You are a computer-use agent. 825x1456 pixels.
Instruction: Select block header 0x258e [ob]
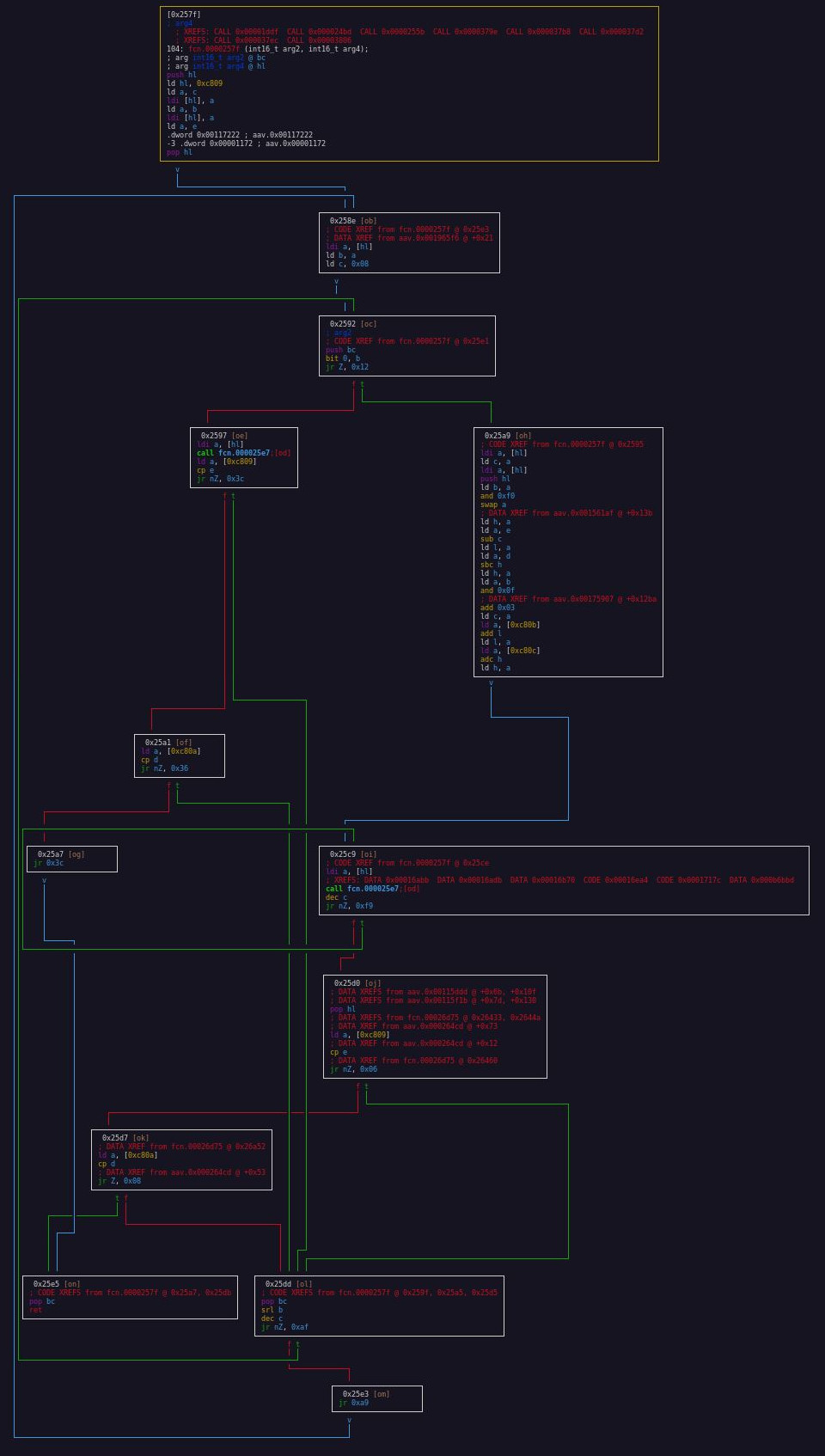pos(353,221)
